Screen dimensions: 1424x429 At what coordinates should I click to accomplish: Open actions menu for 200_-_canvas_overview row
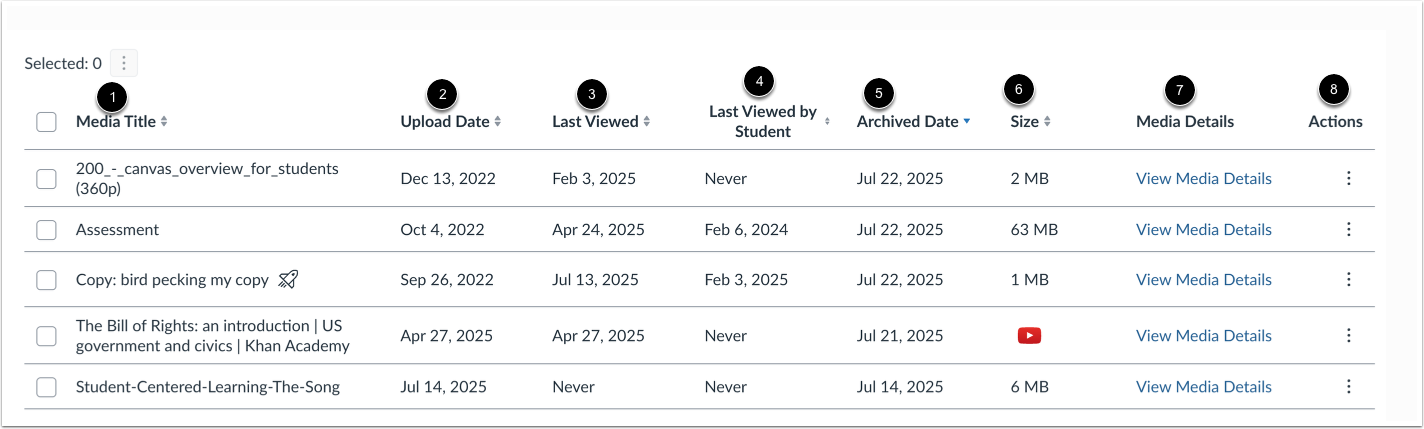(x=1348, y=178)
